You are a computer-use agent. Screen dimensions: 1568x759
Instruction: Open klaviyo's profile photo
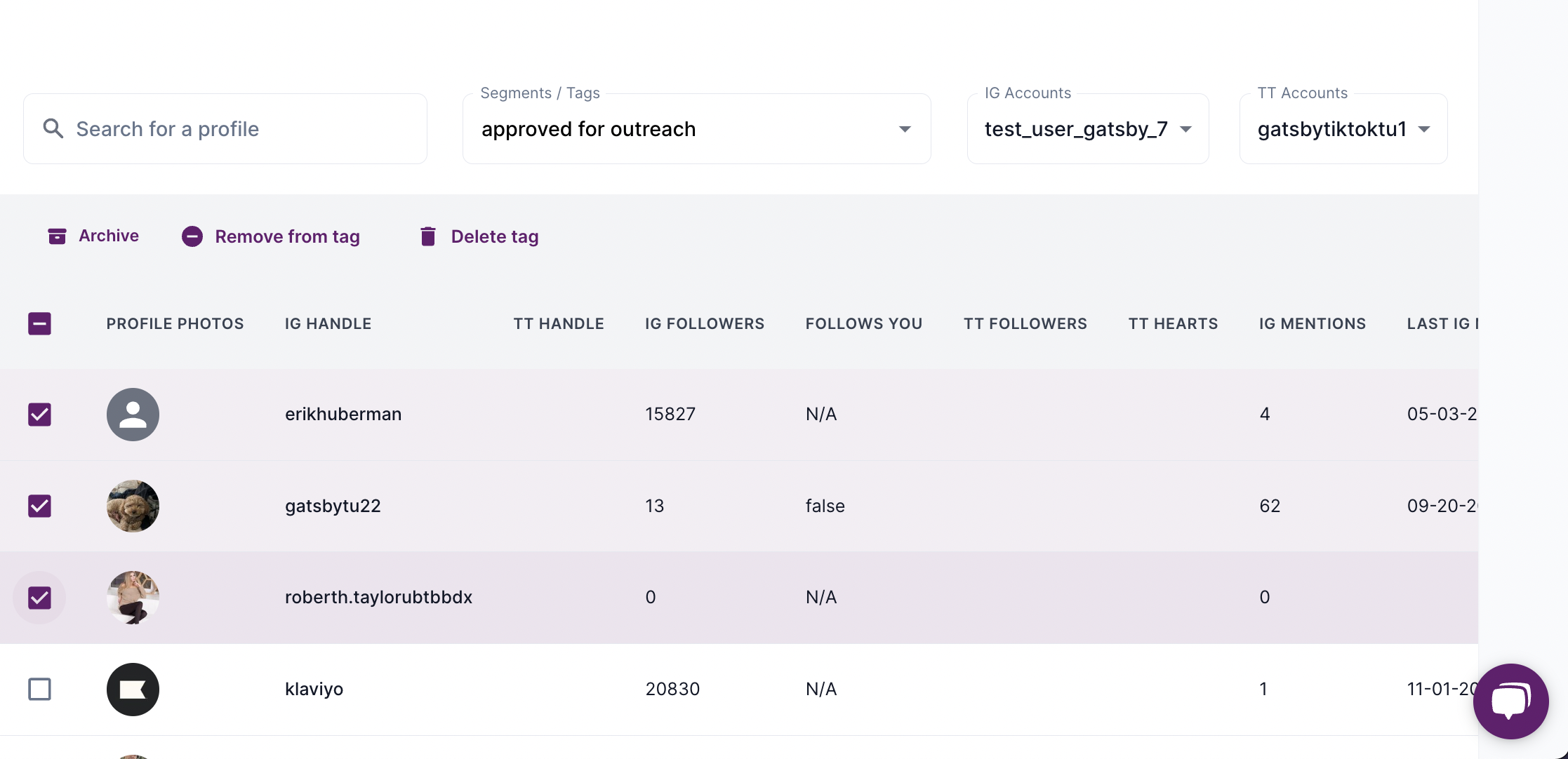tap(133, 690)
